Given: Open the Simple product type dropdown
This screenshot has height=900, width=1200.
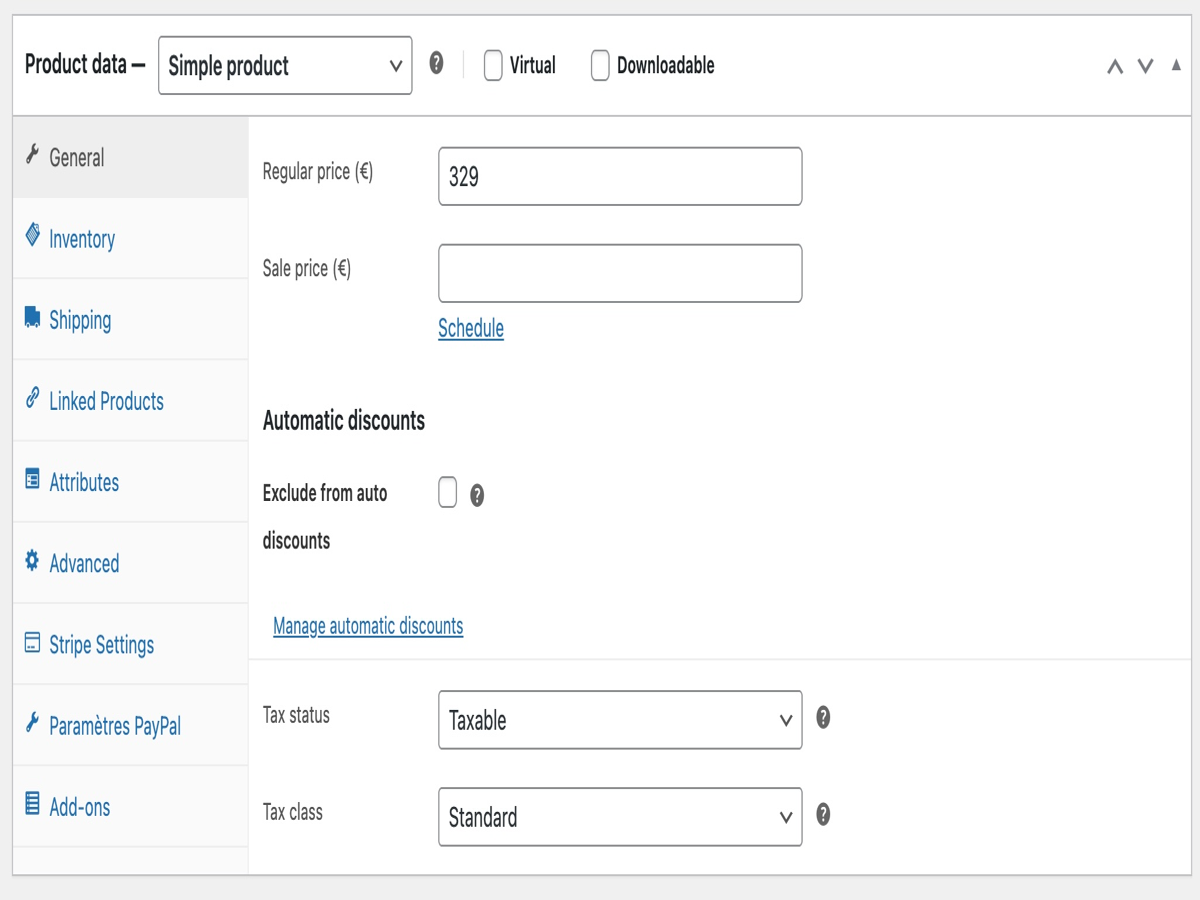Looking at the screenshot, I should 284,64.
